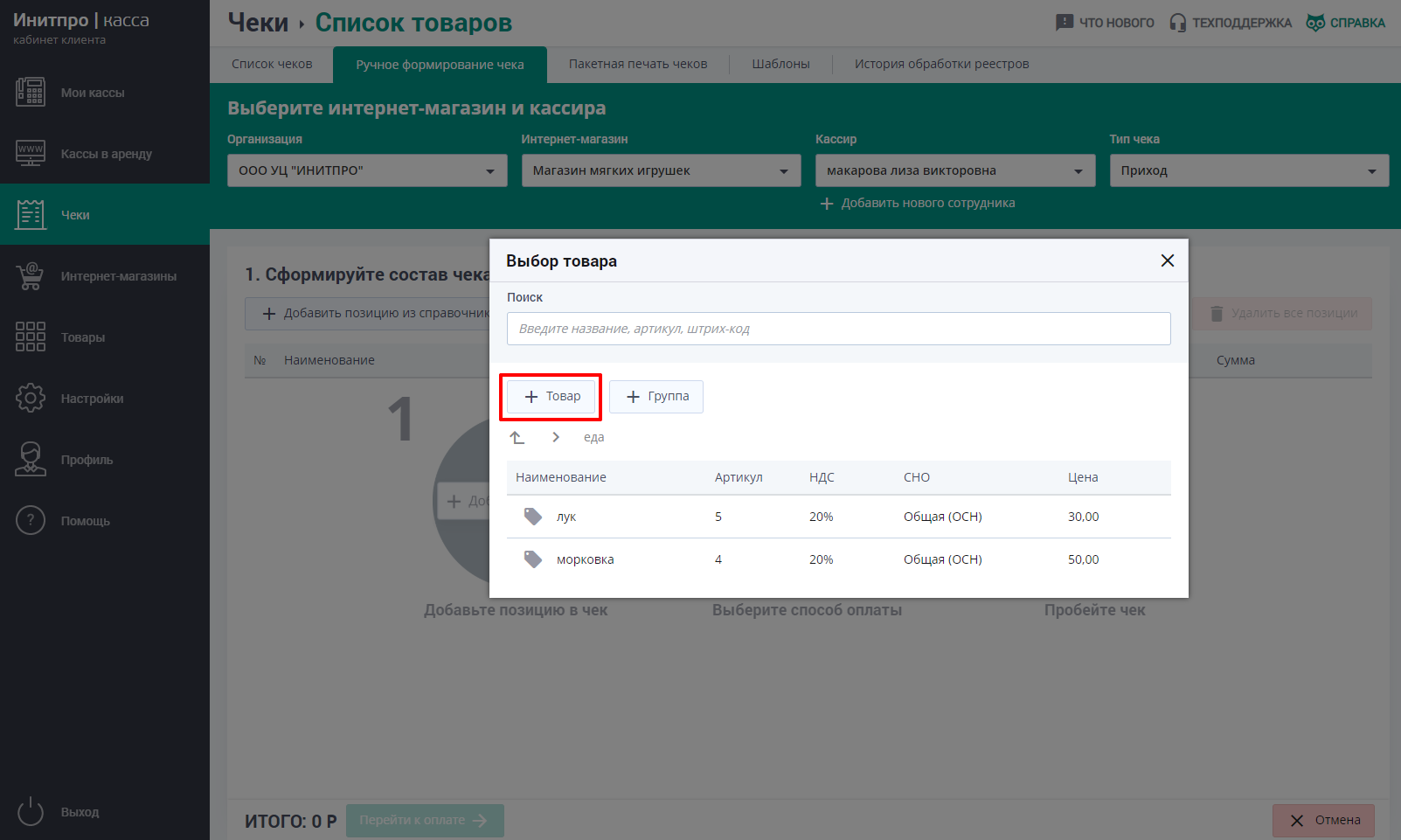The image size is (1401, 840).
Task: Select Ручное формирование чека tab
Action: 440,65
